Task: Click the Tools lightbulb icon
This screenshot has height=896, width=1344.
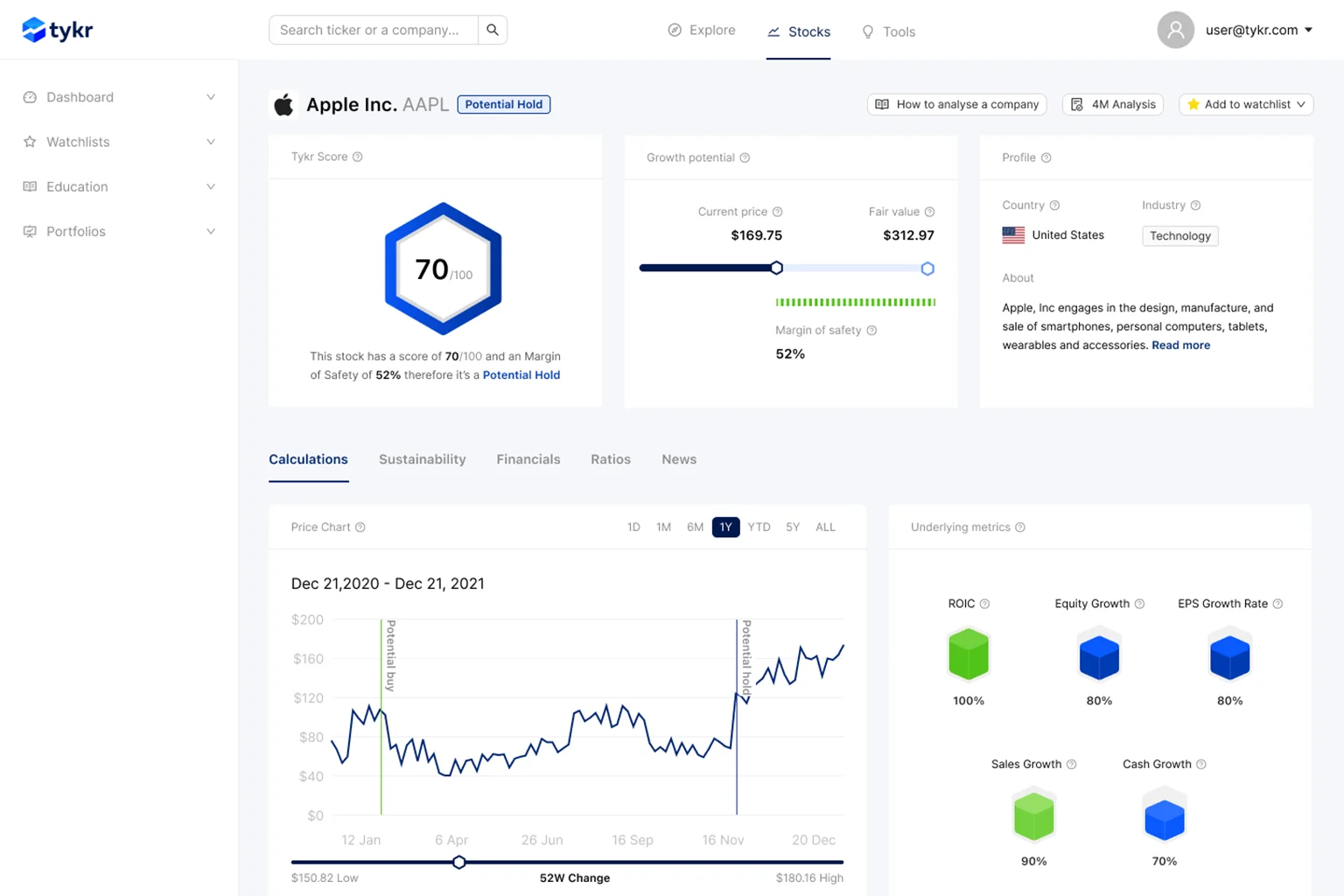Action: point(868,31)
